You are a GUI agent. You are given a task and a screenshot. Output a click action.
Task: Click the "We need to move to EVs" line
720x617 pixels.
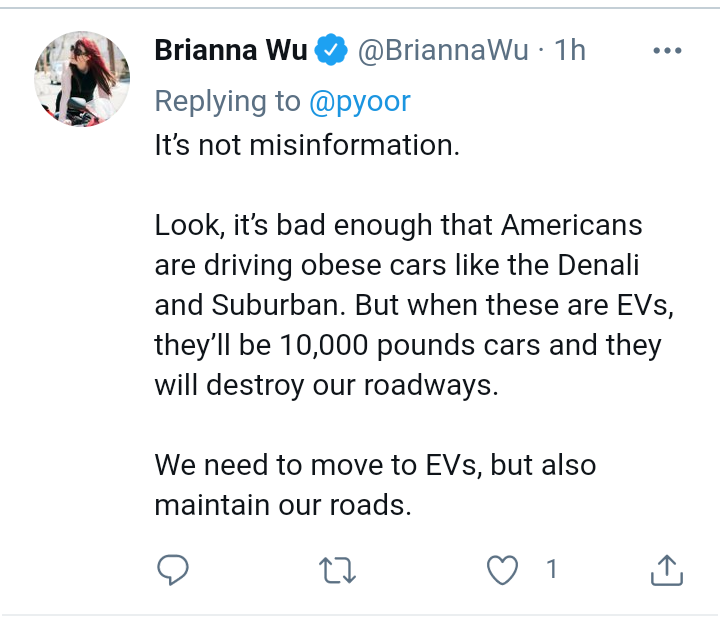coord(376,465)
